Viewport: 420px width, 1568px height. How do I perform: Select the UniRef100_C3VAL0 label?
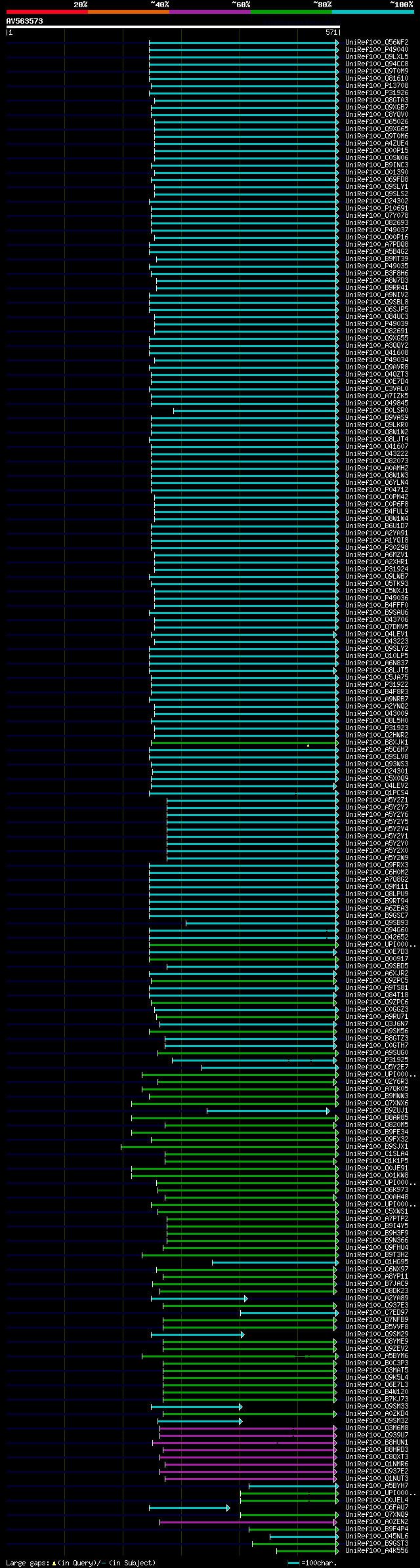pos(377,388)
